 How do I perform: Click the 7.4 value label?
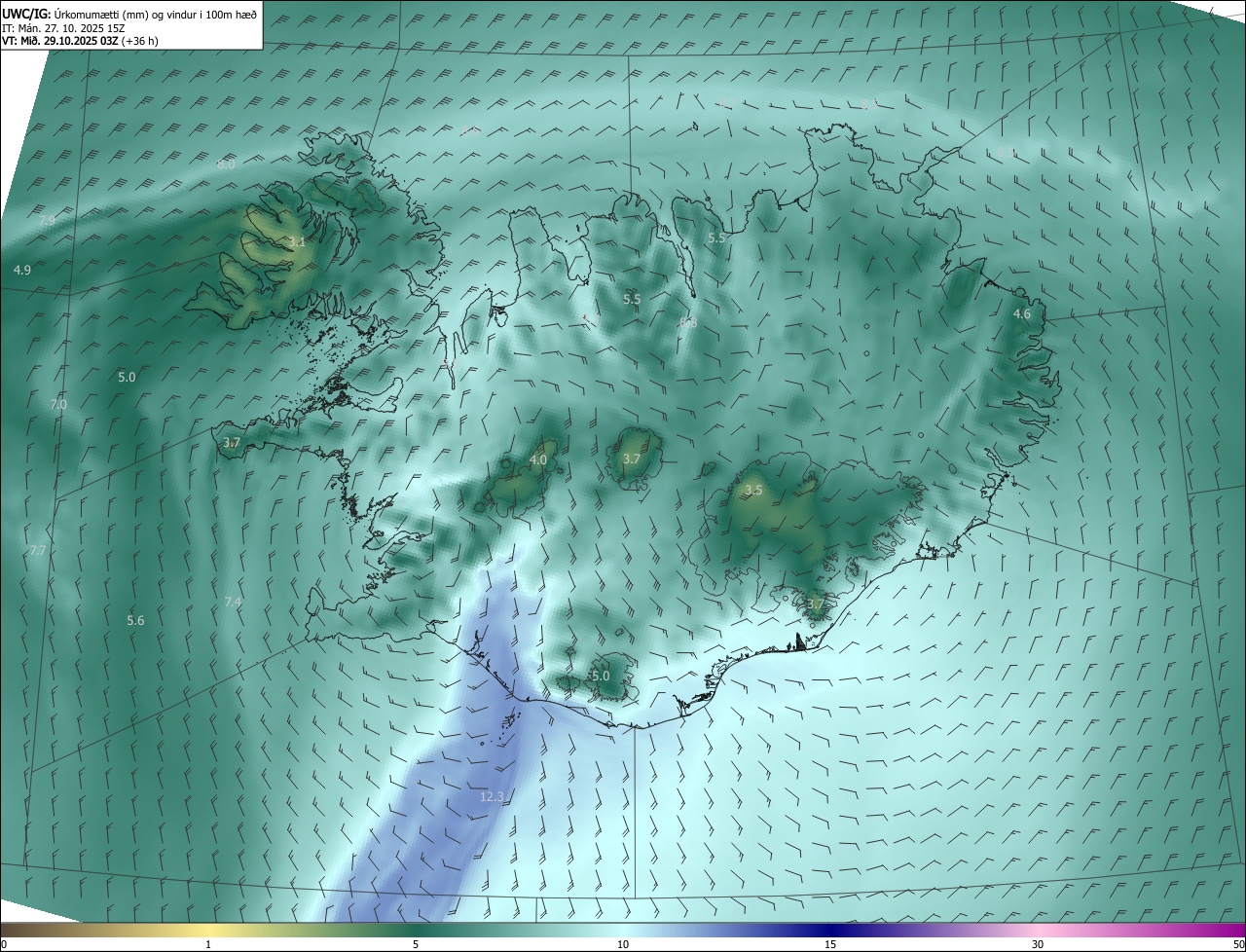(x=233, y=602)
